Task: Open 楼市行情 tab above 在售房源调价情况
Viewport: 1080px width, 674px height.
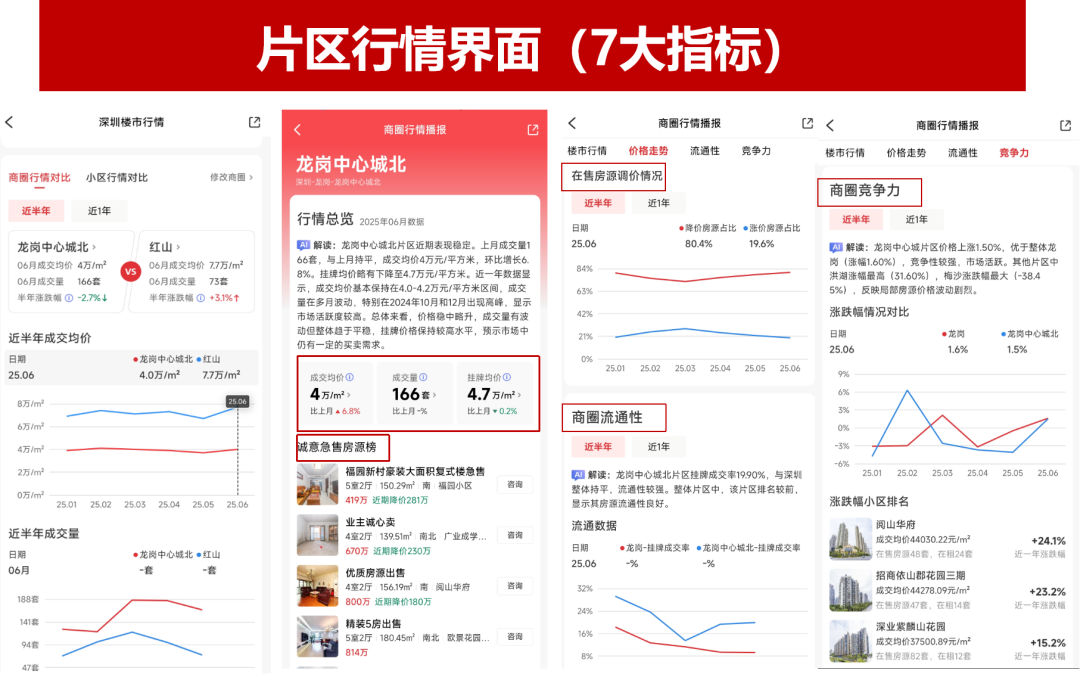Action: (587, 151)
